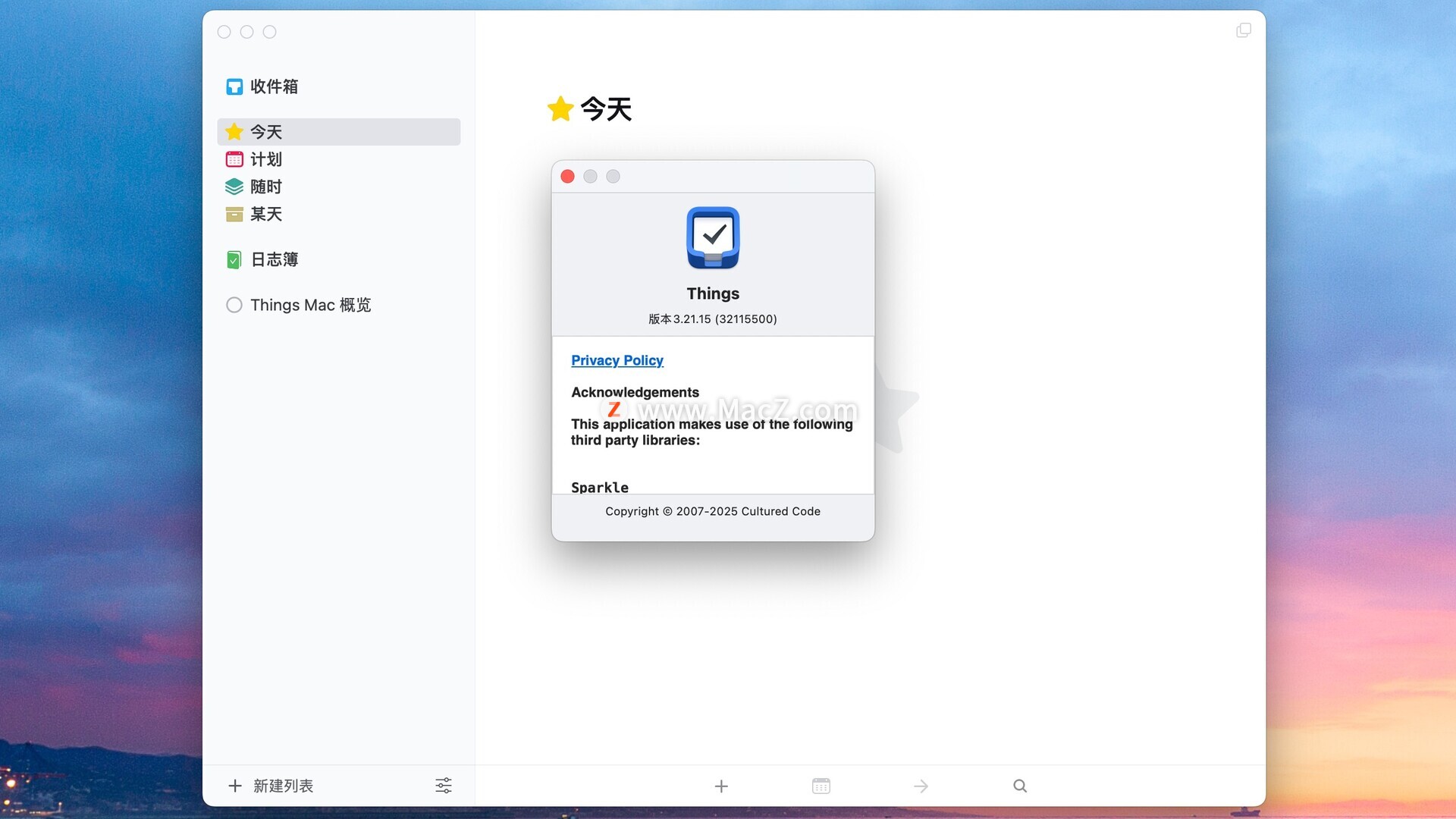
Task: Click the project progress circle icon
Action: pyautogui.click(x=234, y=305)
